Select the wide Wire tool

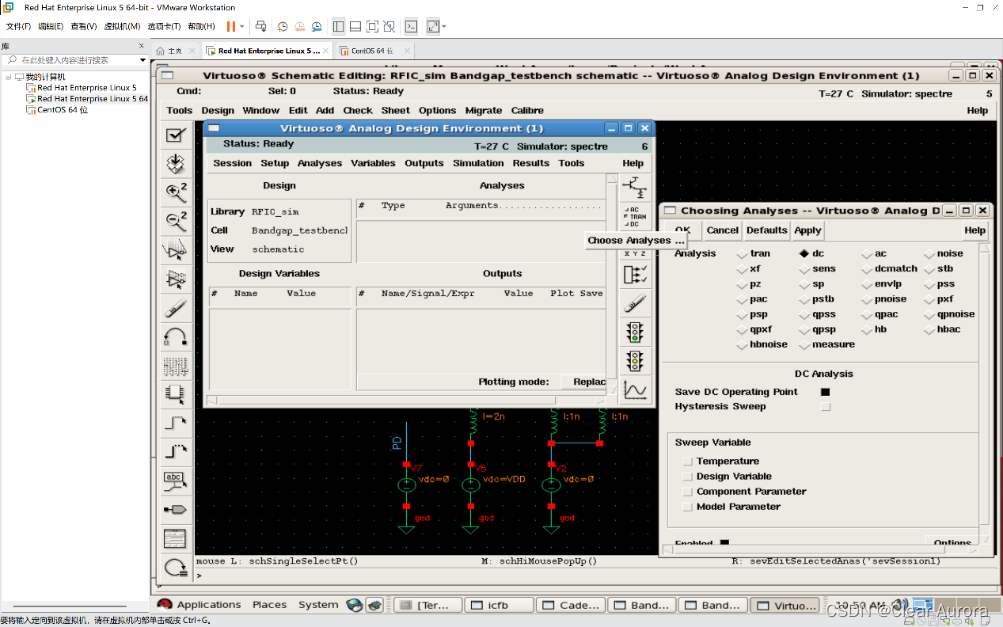coord(175,452)
